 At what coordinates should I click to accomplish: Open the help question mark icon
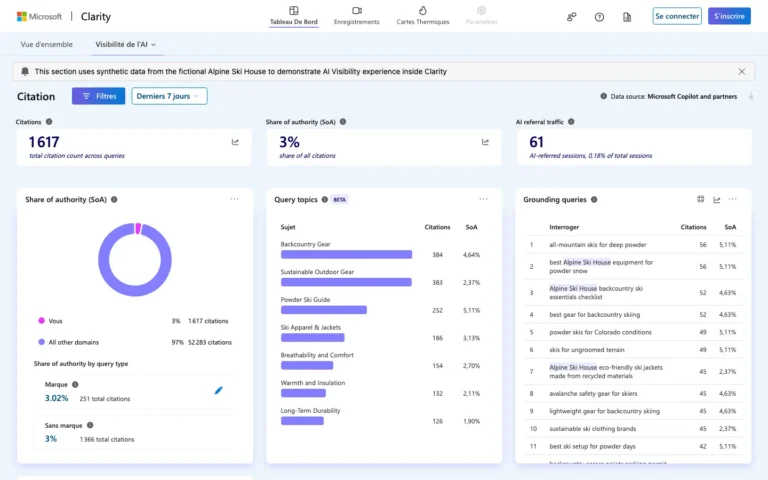599,17
